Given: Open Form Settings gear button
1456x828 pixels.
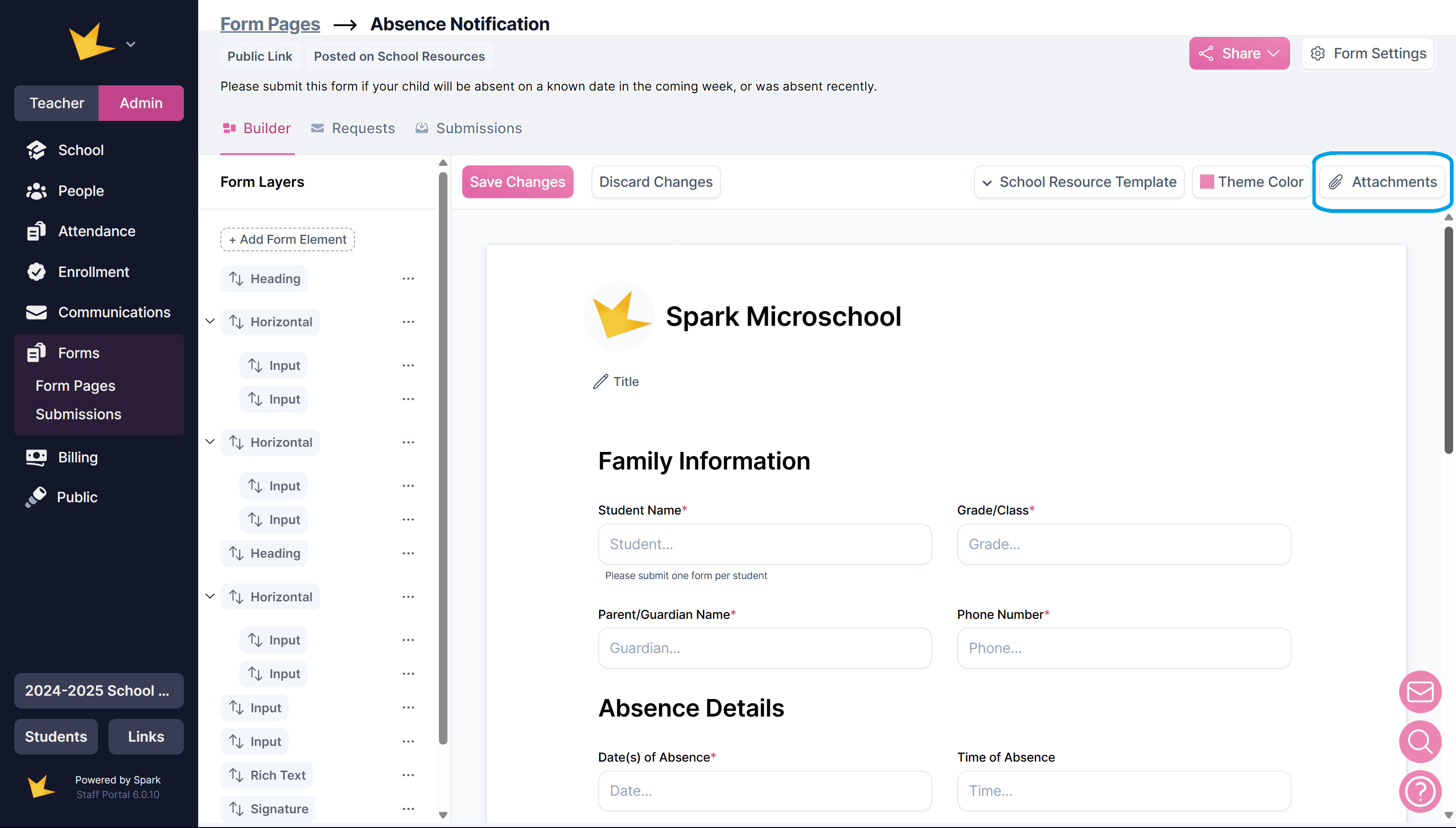Looking at the screenshot, I should click(1368, 54).
